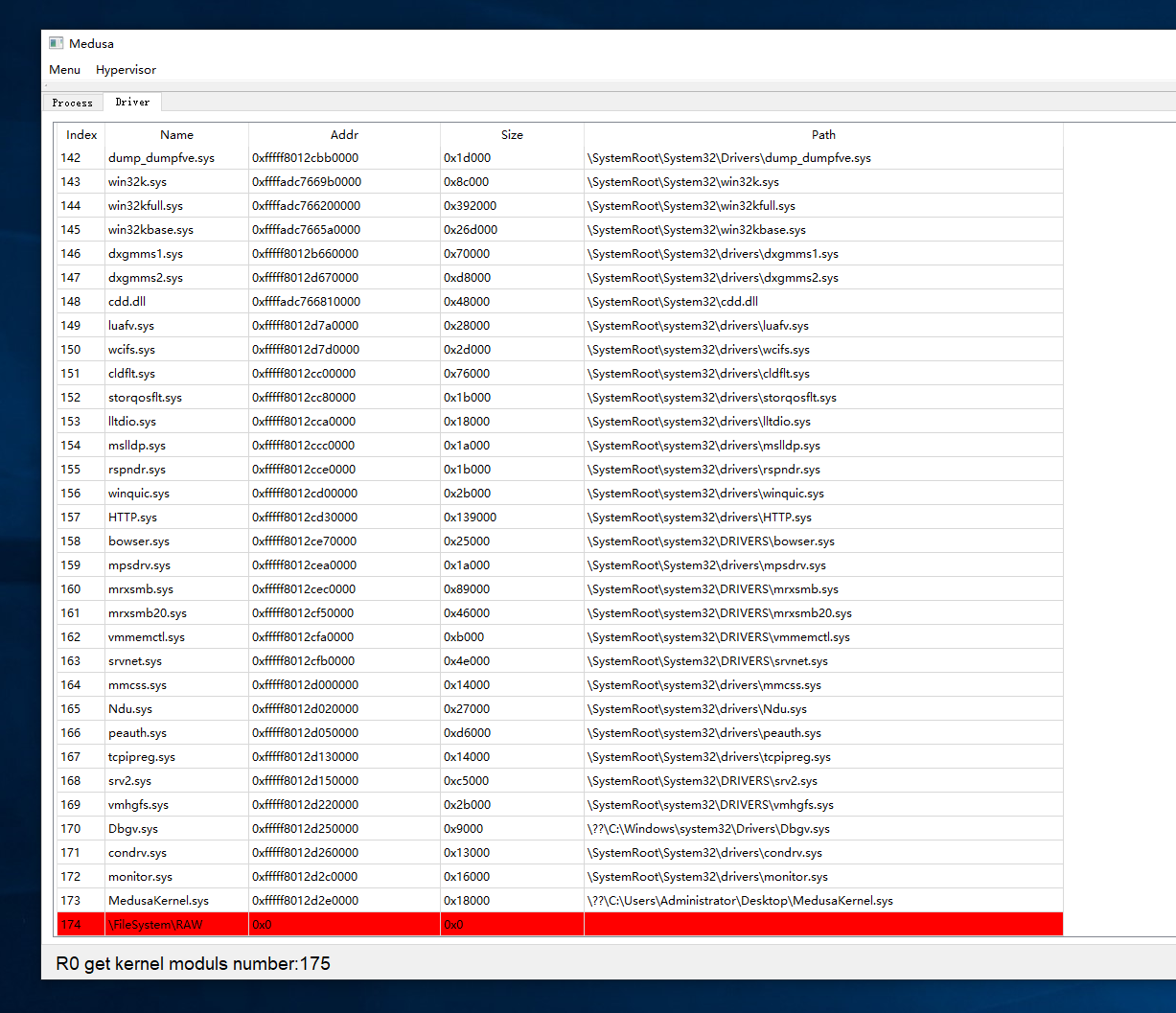The width and height of the screenshot is (1176, 1013).
Task: Click size 0x392000 of win32kfull.sys
Action: (513, 206)
